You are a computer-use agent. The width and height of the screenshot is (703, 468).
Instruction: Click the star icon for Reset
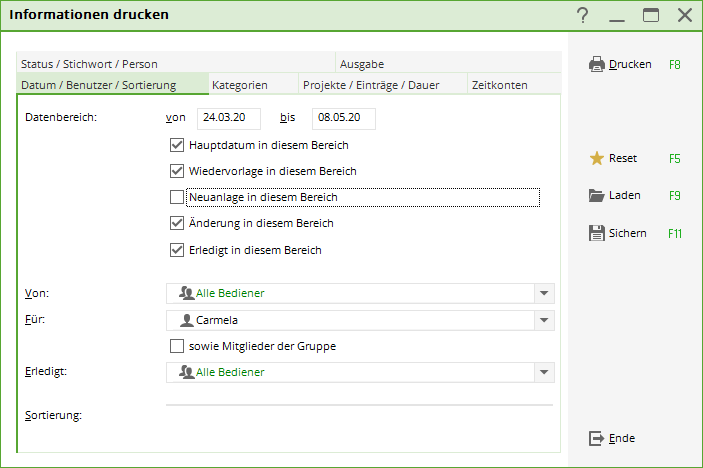(596, 158)
